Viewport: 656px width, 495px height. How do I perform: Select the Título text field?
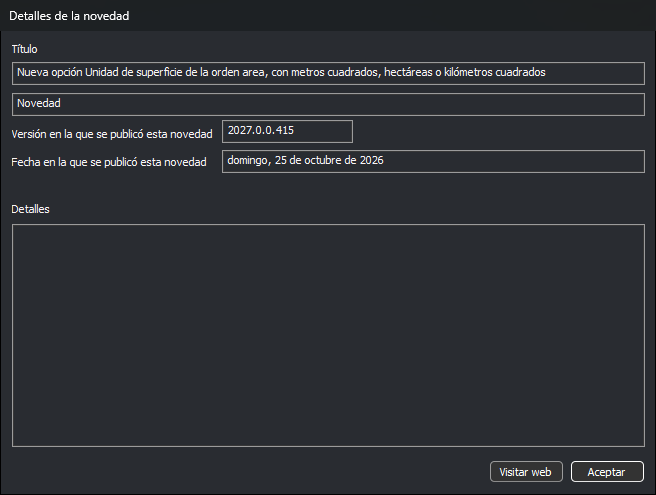328,73
